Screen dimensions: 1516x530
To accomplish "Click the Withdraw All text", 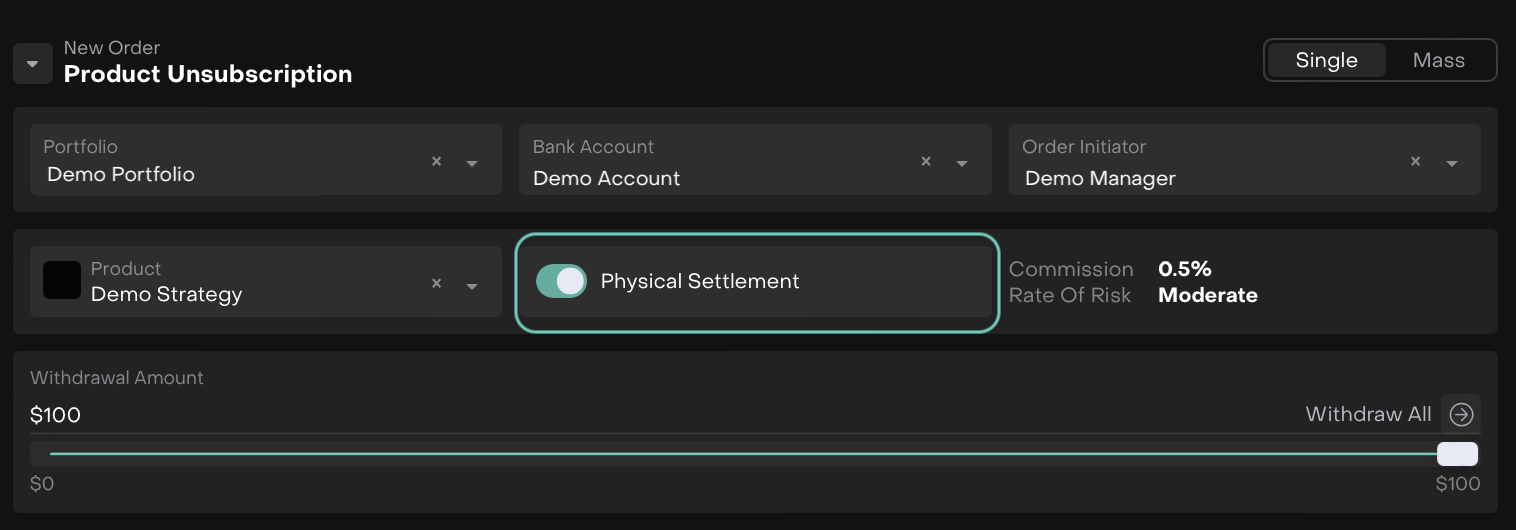I will pos(1368,414).
